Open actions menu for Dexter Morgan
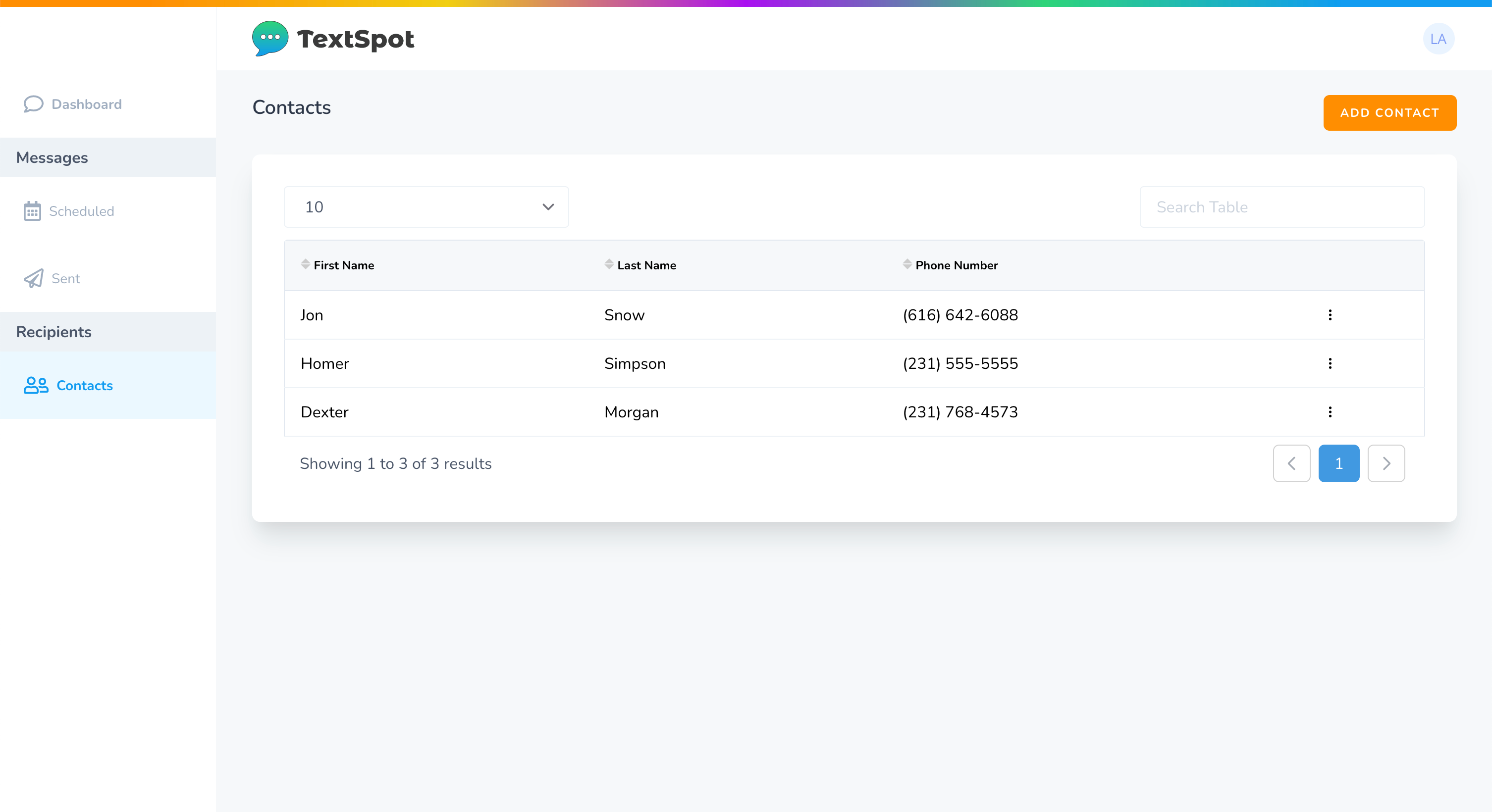This screenshot has width=1492, height=812. point(1330,412)
